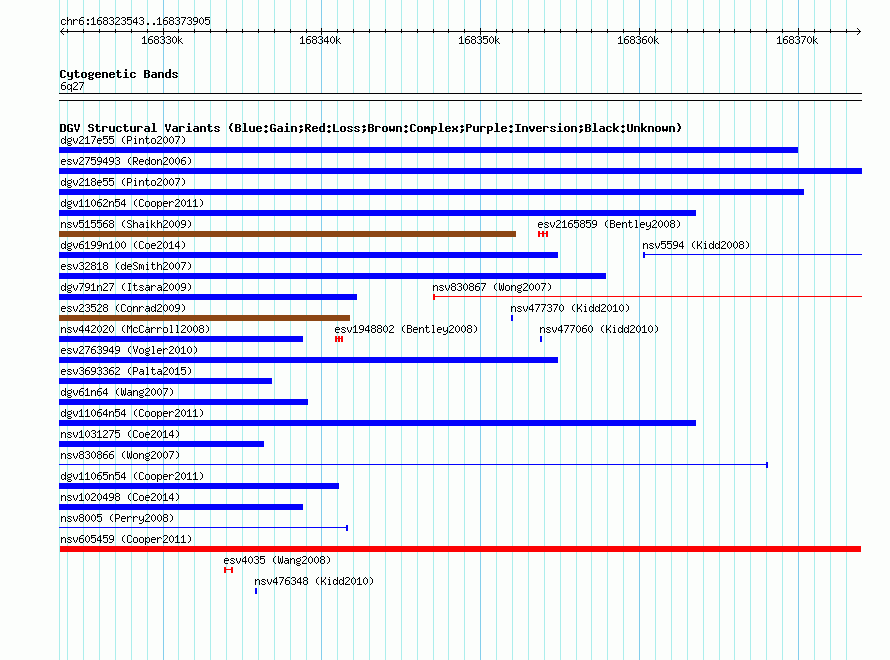
Task: Select the dgv218e55 (Pinto2007) blue bar
Action: (x=431, y=192)
